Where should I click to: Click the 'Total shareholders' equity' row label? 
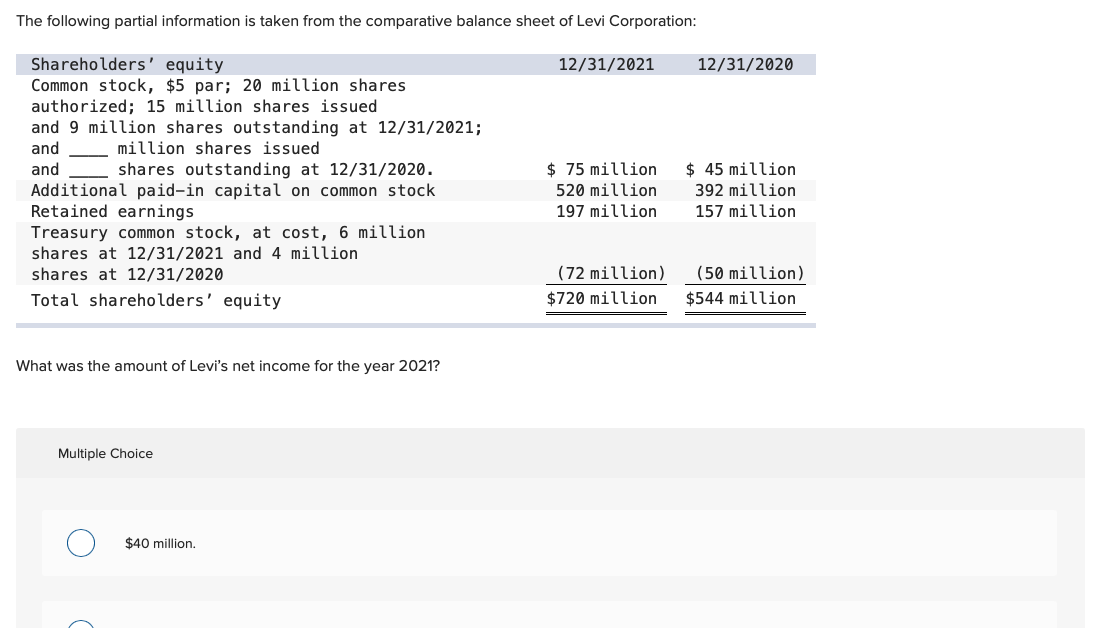[156, 301]
